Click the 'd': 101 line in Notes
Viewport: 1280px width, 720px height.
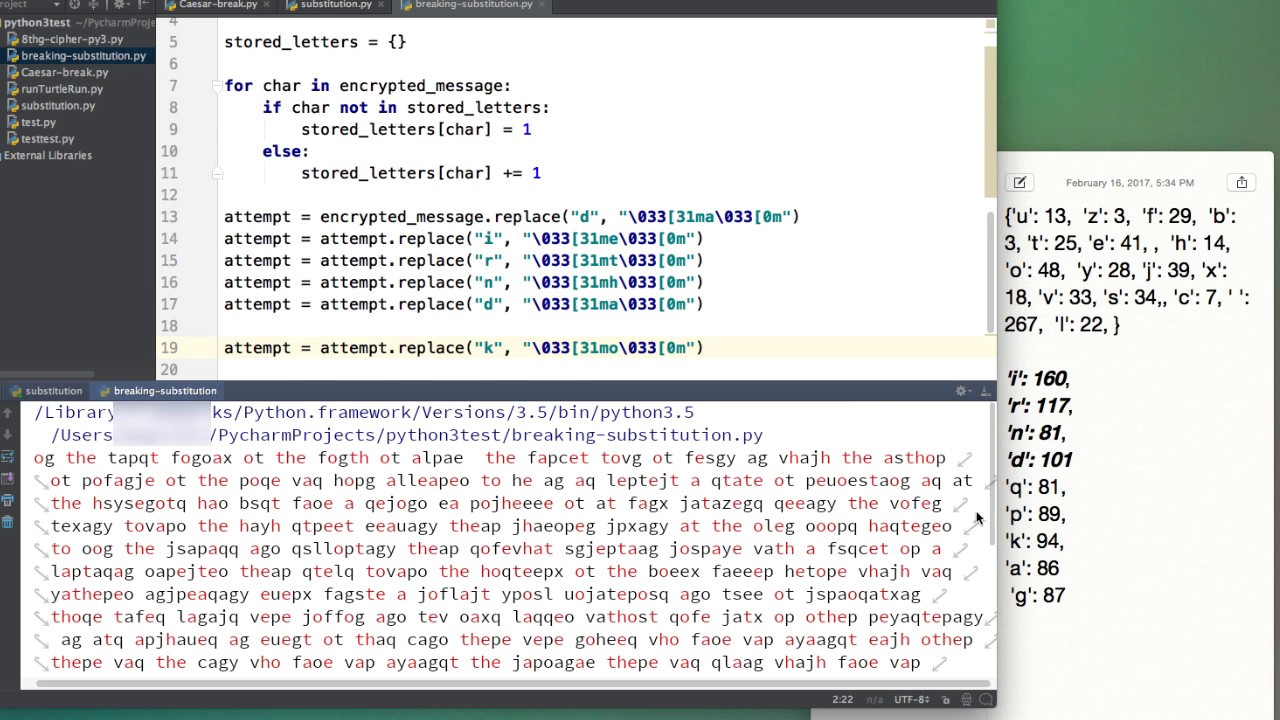click(x=1040, y=460)
